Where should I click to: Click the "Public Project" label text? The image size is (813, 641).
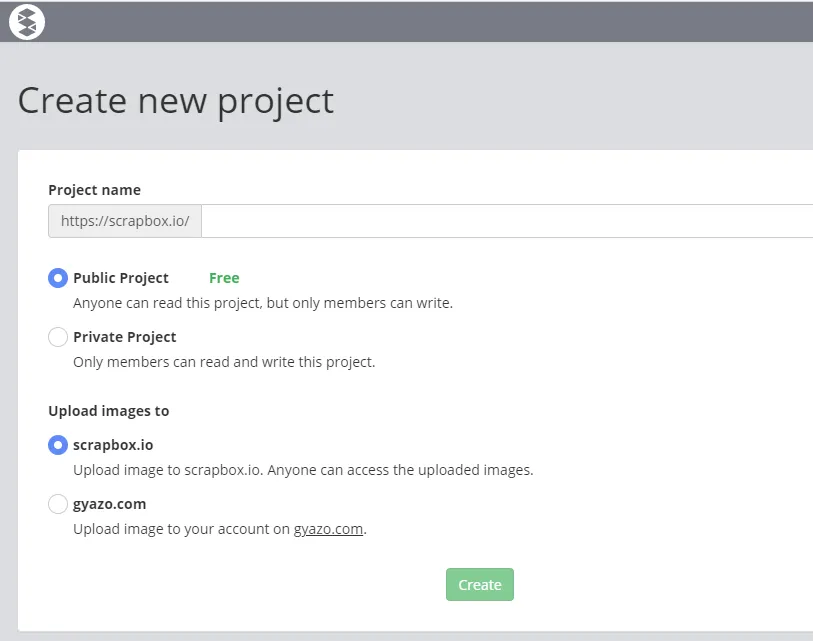pyautogui.click(x=121, y=278)
